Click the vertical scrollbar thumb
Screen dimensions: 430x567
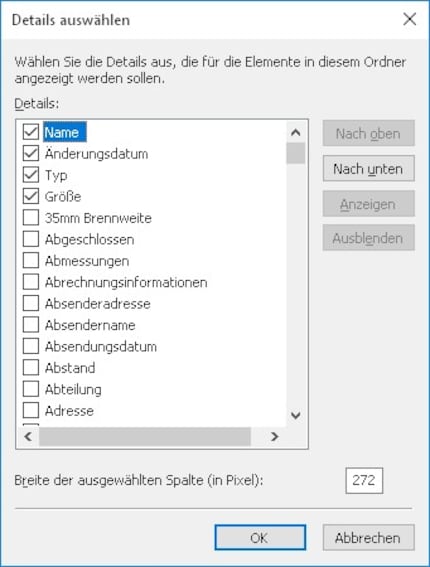click(295, 153)
